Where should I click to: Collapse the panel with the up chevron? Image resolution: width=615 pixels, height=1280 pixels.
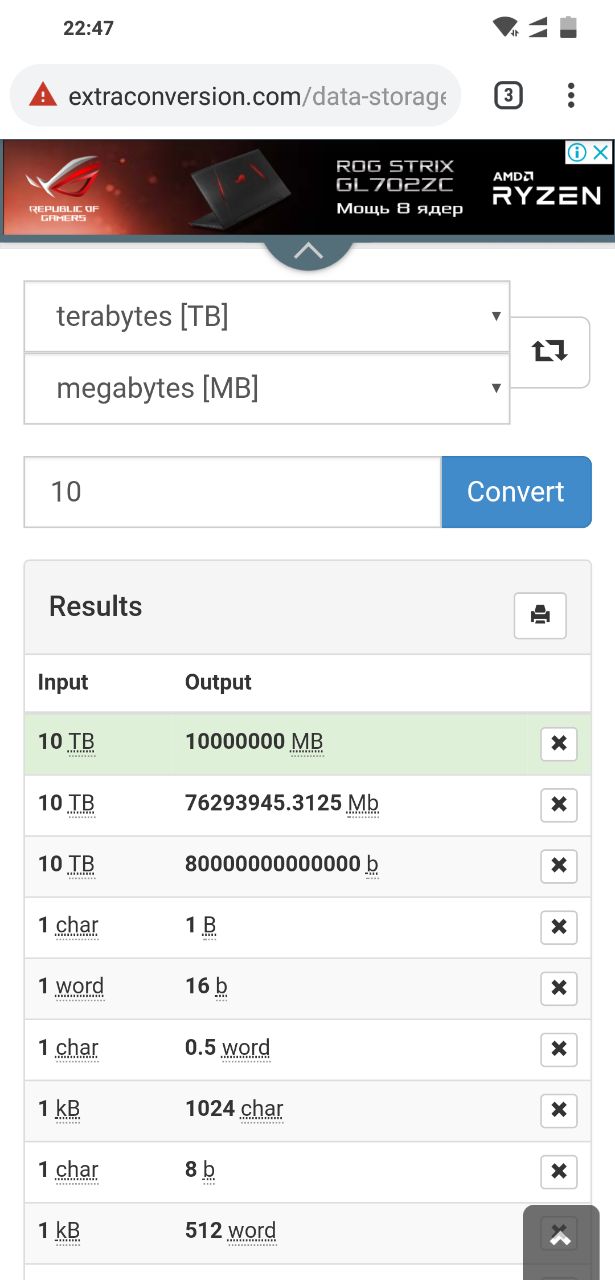pos(308,252)
